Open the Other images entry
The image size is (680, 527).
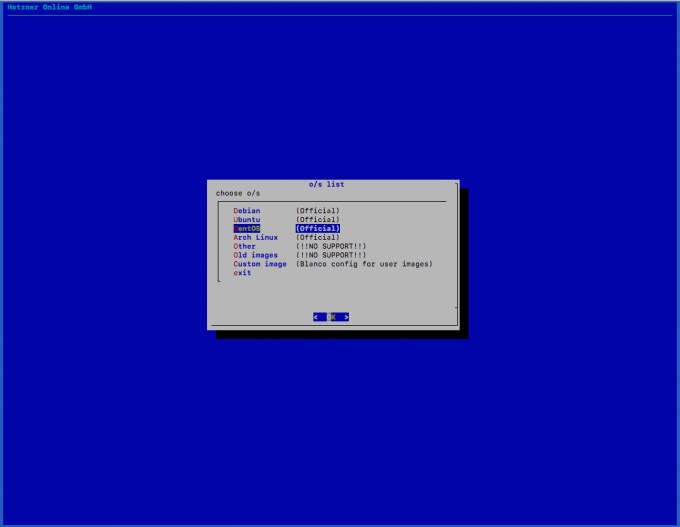(245, 246)
